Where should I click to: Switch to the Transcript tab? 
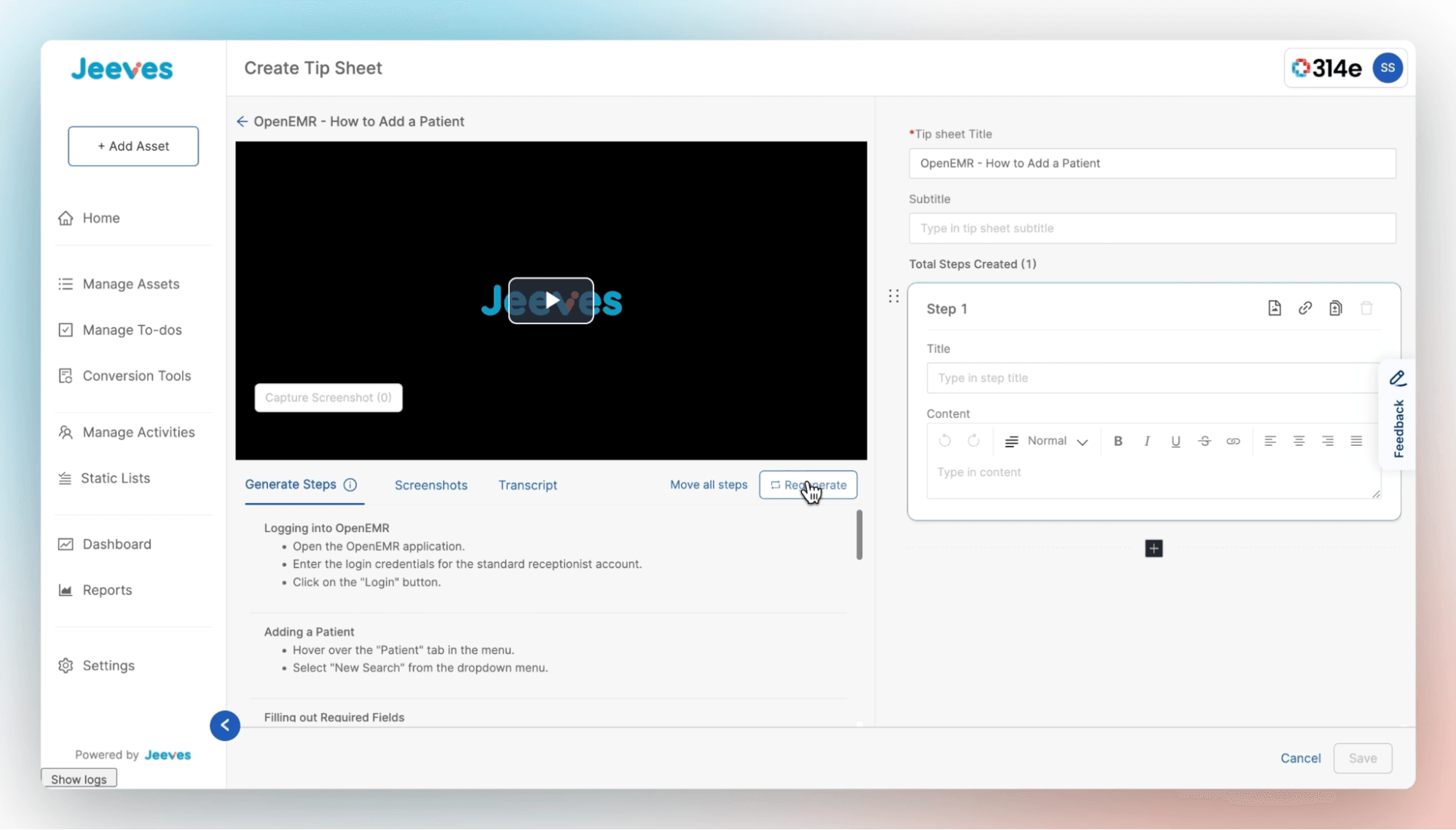(527, 486)
